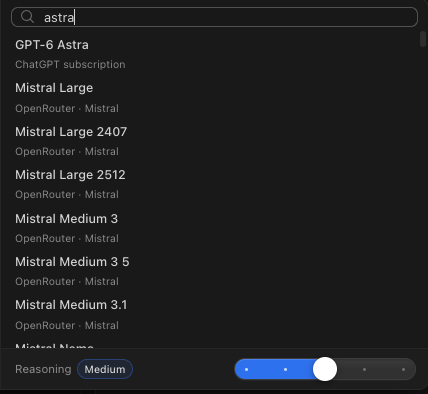The width and height of the screenshot is (428, 394).
Task: Click "OpenRouter · Mistral" under Mistral Medium 3.1
Action: point(67,325)
